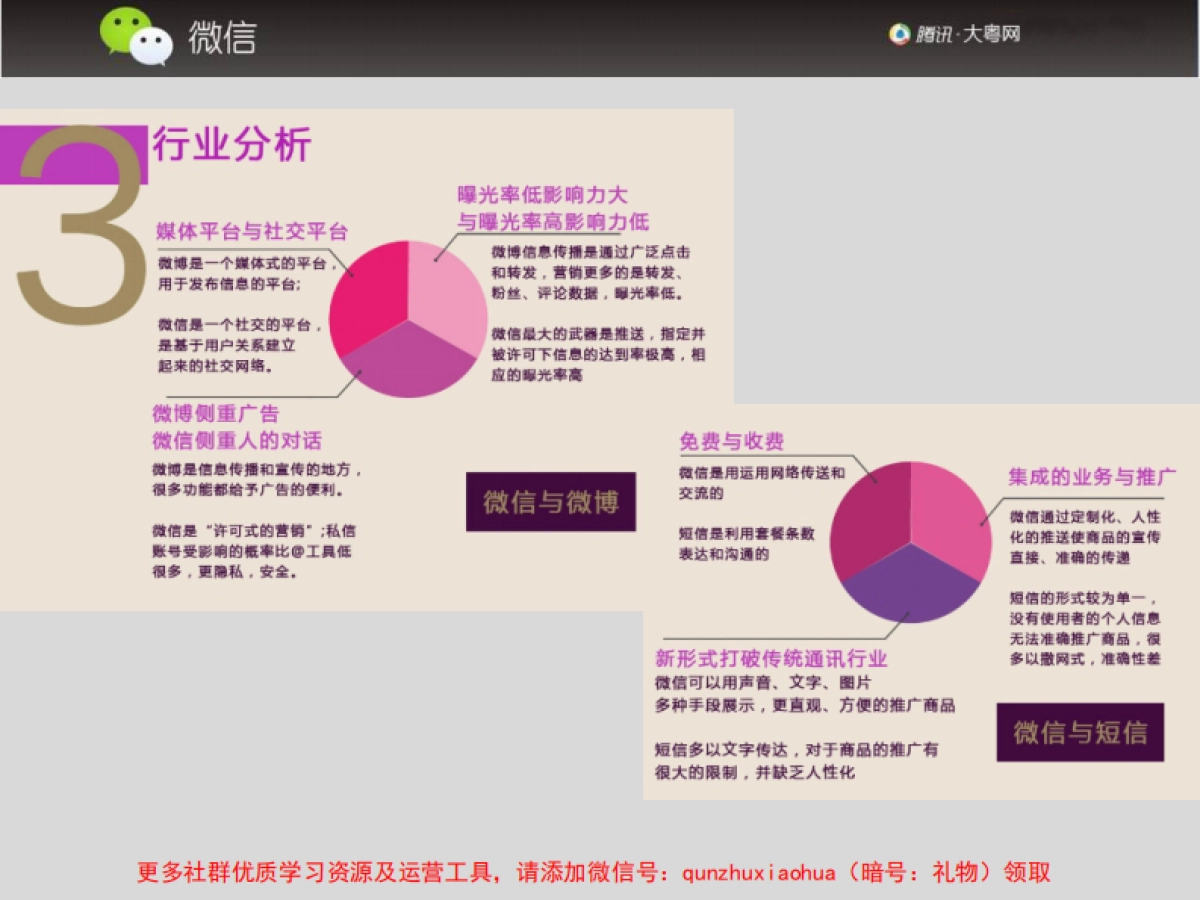The width and height of the screenshot is (1200, 900).
Task: Toggle the 媒体平台与社交平台 section heading
Action: click(251, 230)
